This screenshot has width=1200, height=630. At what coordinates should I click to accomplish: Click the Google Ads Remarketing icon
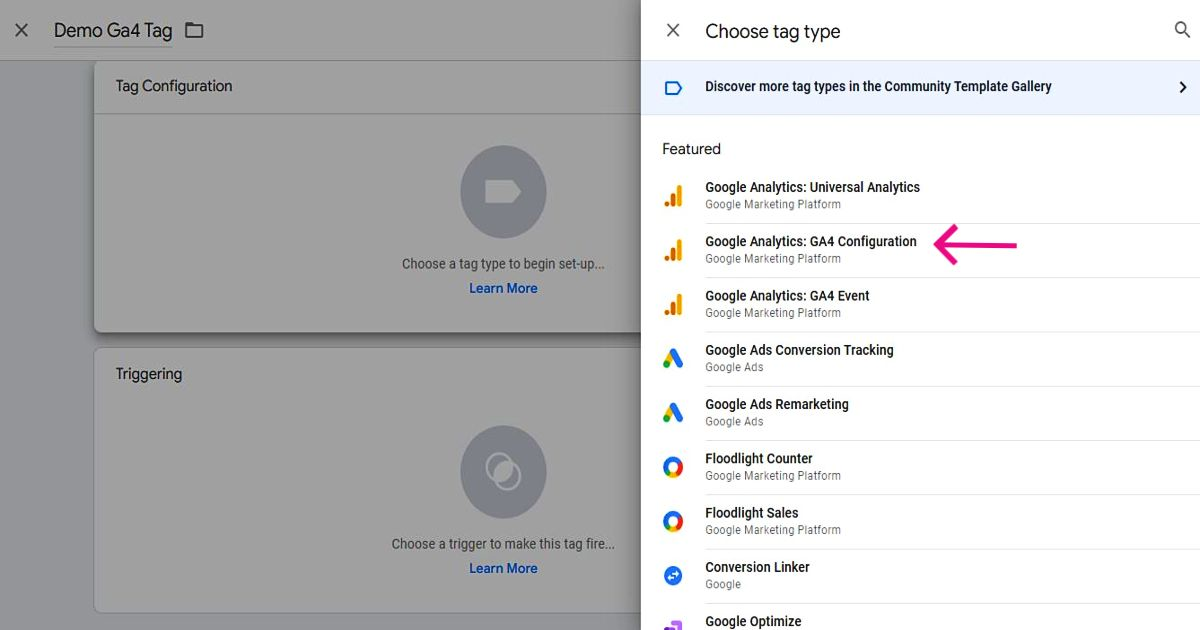tap(673, 412)
